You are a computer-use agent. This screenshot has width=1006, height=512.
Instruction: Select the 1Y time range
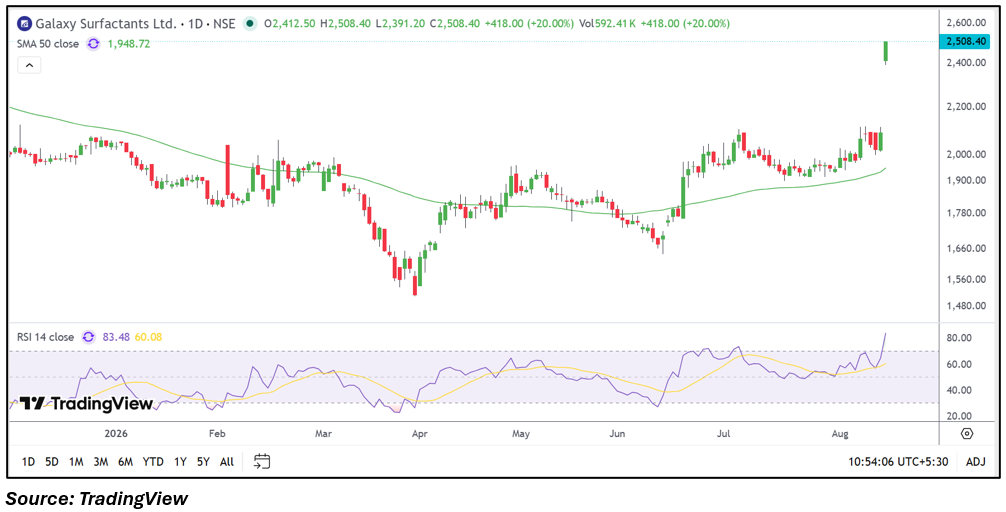(x=180, y=461)
